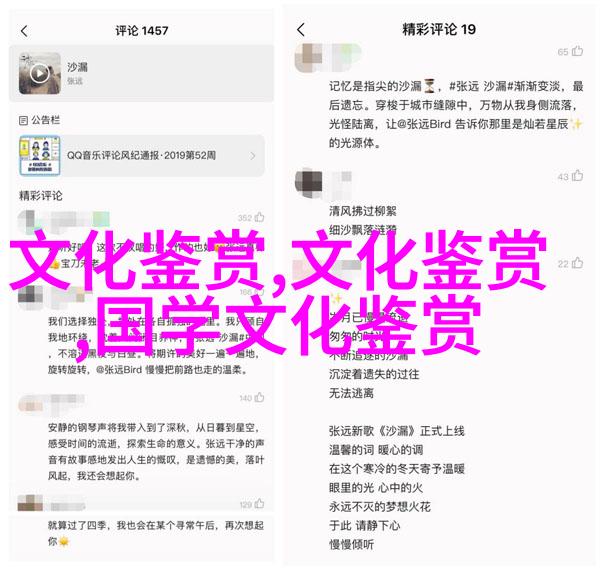The image size is (600, 570).
Task: Click the announcement banner thumbnail image
Action: coord(40,155)
